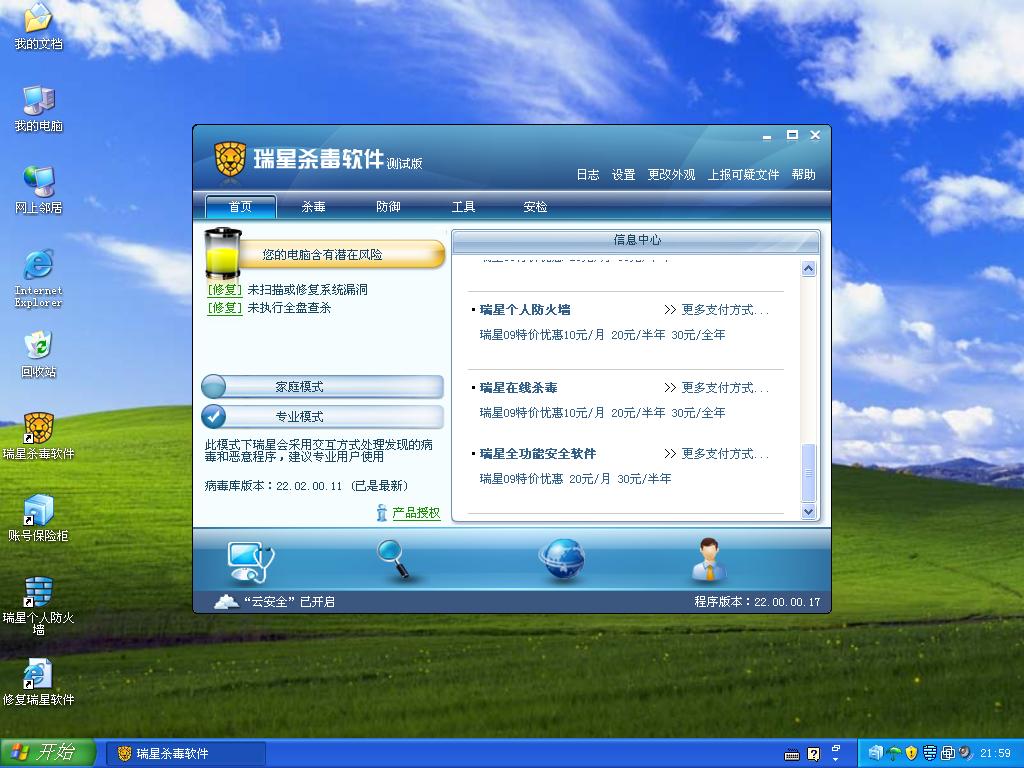Click [修复] link for 未扫描或修复系统漏洞
This screenshot has height=768, width=1024.
pos(225,289)
